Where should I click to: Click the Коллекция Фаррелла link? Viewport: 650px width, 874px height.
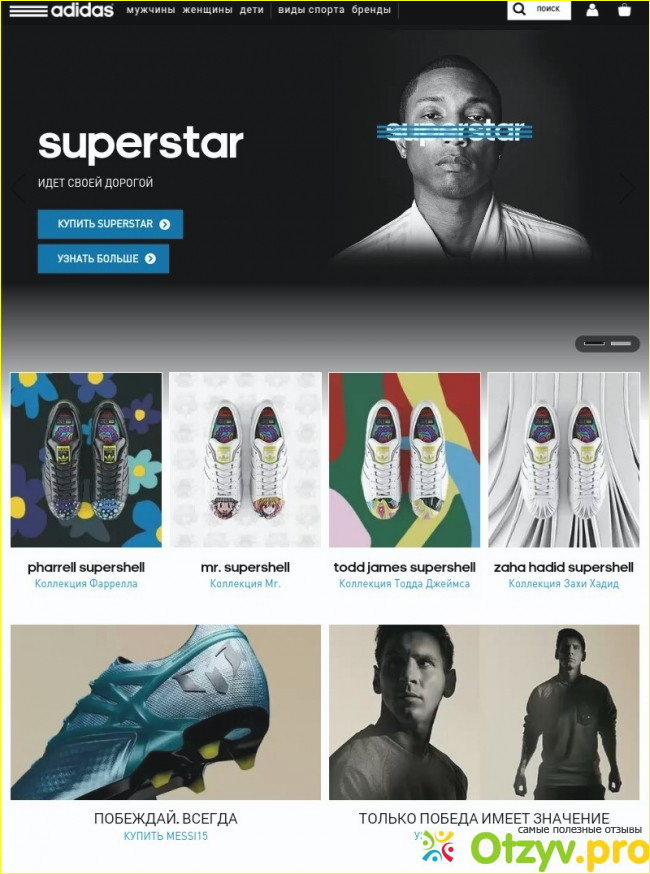(86, 584)
